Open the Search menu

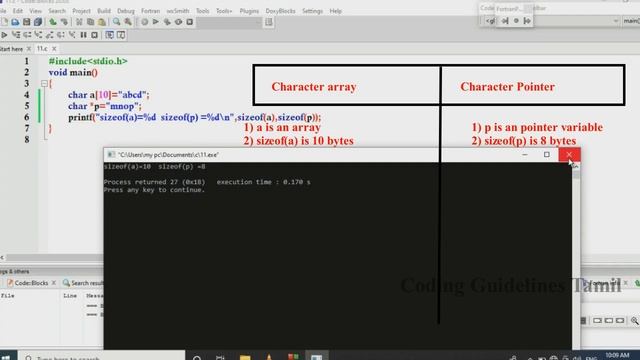click(x=57, y=11)
